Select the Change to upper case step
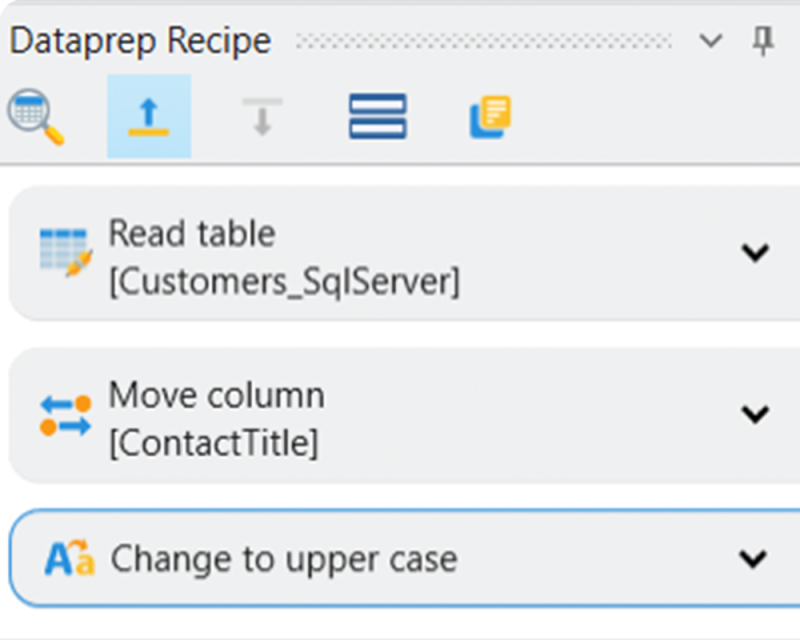This screenshot has height=640, width=800. [x=283, y=558]
